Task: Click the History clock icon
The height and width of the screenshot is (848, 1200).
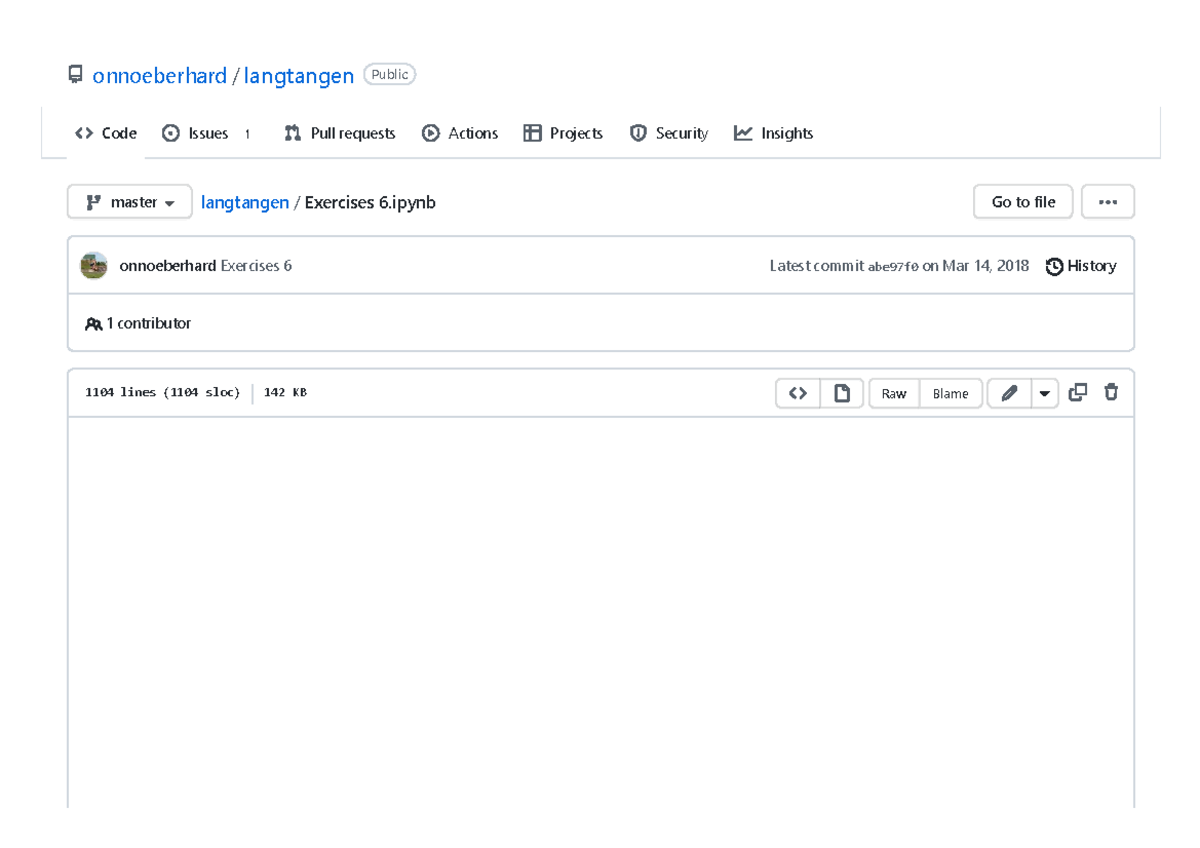Action: point(1054,266)
